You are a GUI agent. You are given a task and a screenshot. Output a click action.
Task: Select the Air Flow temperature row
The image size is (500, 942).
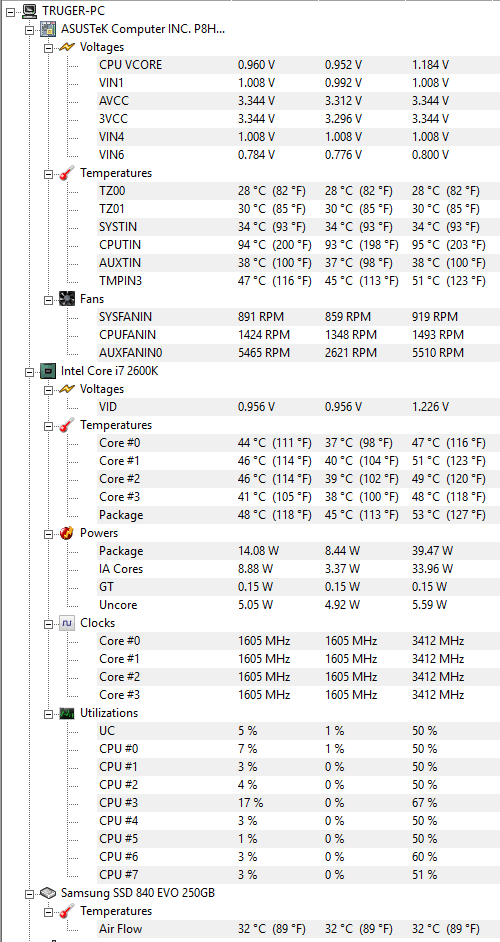pos(298,929)
